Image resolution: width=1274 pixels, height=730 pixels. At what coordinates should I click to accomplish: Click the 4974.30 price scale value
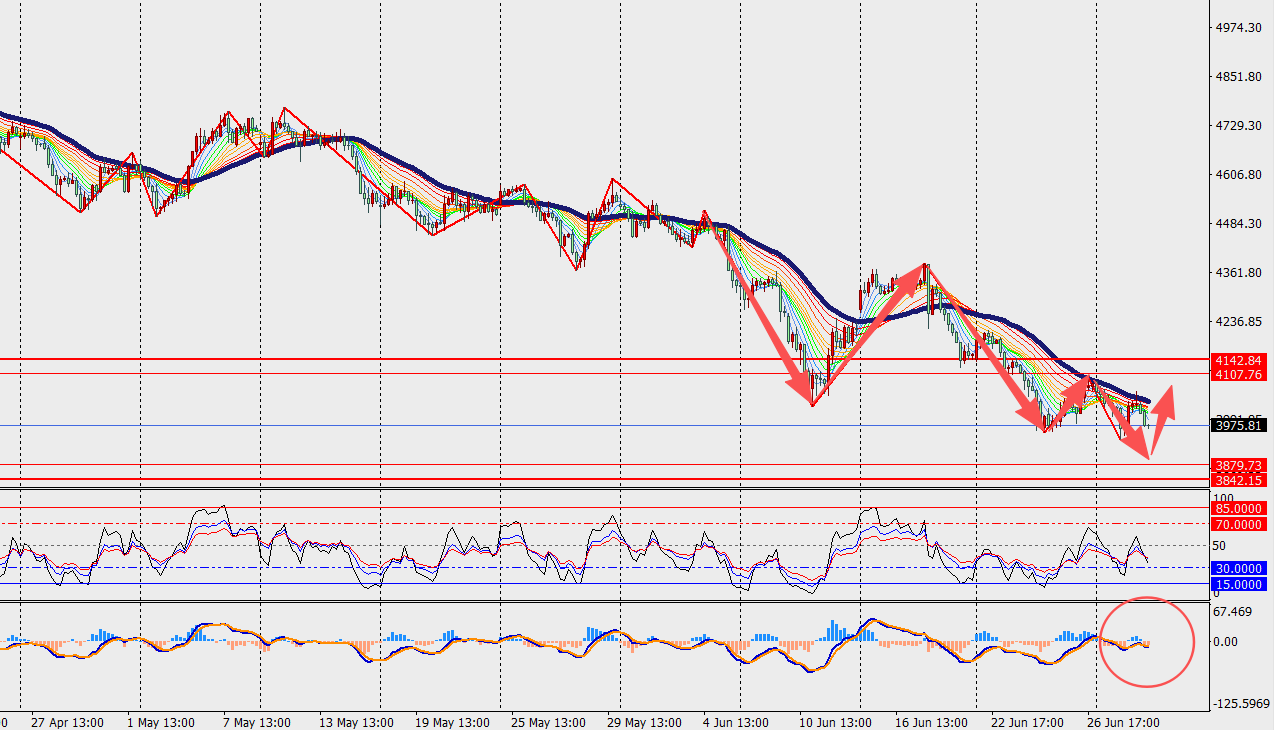(1237, 28)
